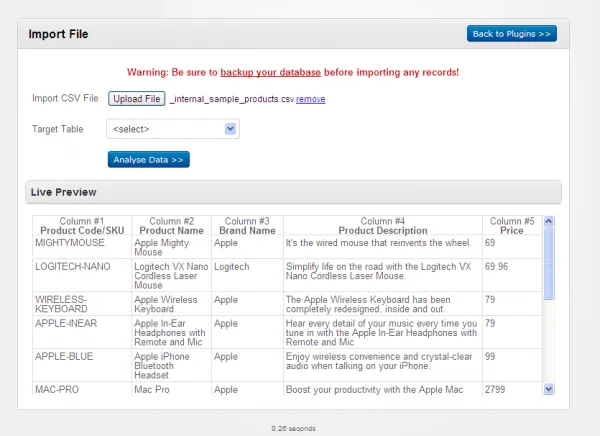The width and height of the screenshot is (600, 436).
Task: Select the Product Name column header
Action: click(170, 226)
